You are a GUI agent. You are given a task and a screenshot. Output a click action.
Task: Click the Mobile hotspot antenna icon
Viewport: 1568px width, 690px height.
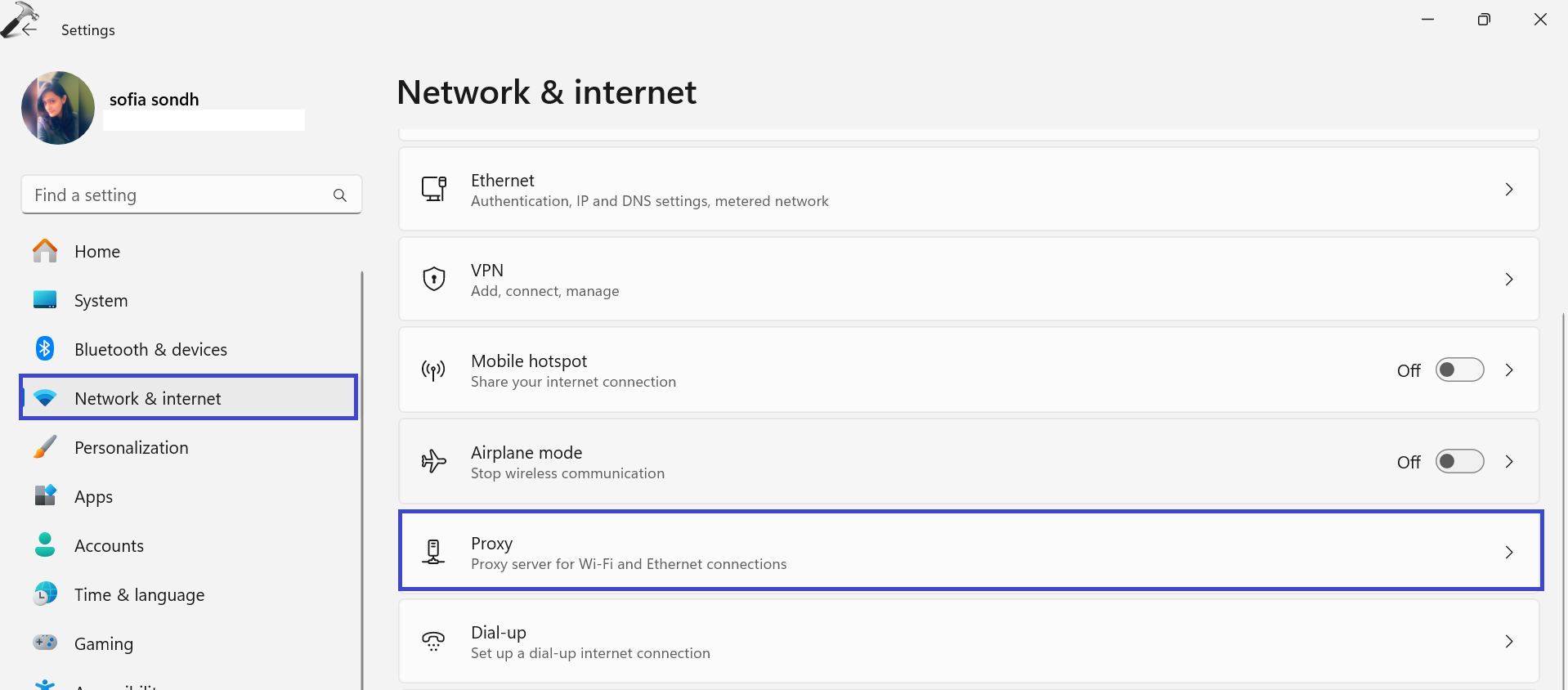[433, 370]
